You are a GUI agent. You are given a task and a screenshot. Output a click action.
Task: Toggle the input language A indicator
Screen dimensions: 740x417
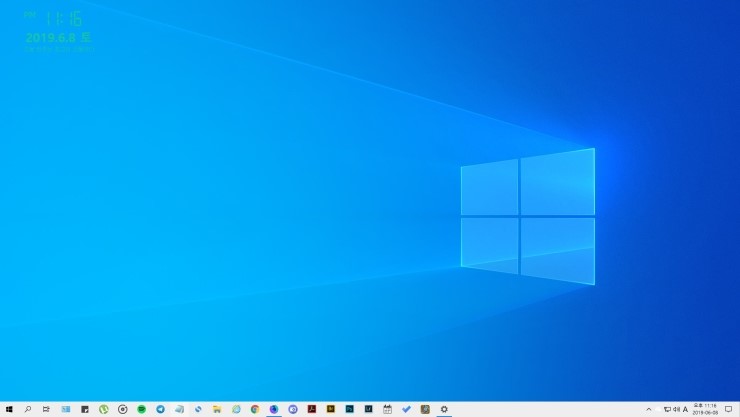(685, 409)
